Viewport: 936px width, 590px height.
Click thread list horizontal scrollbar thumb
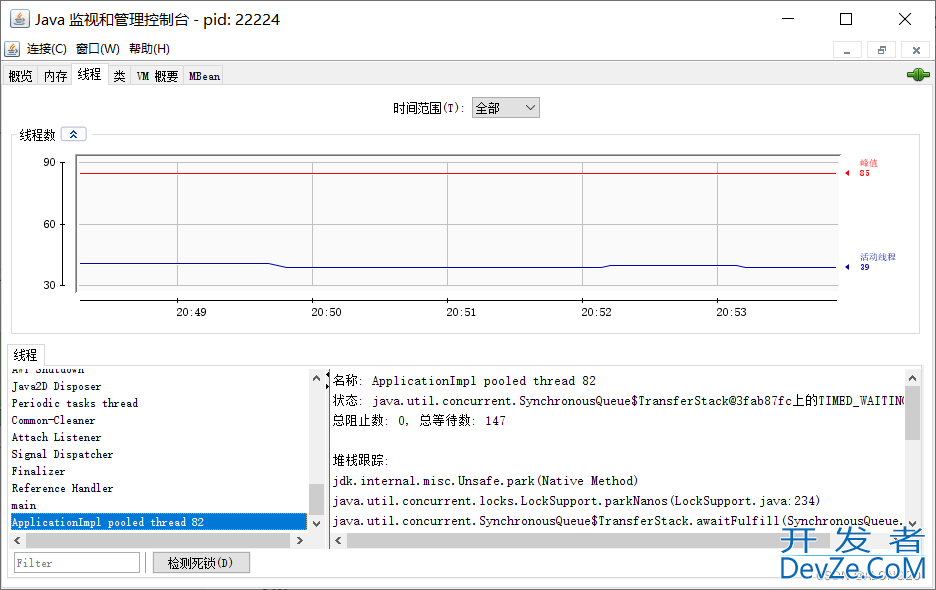[158, 540]
